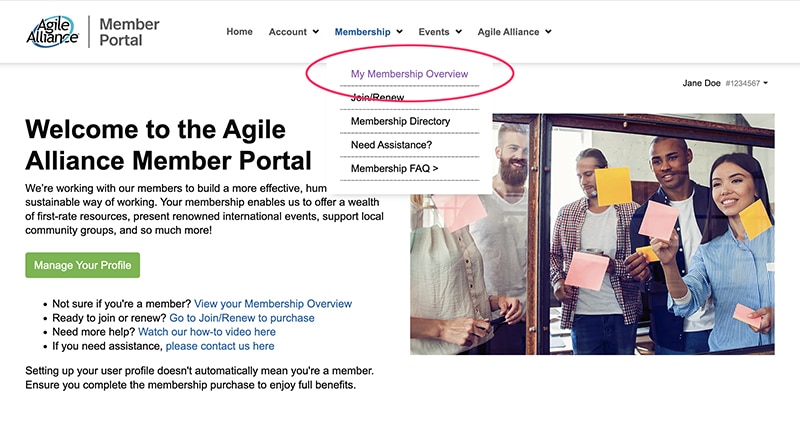The height and width of the screenshot is (425, 800).
Task: Open Watch our how-to video here link
Action: pyautogui.click(x=207, y=332)
